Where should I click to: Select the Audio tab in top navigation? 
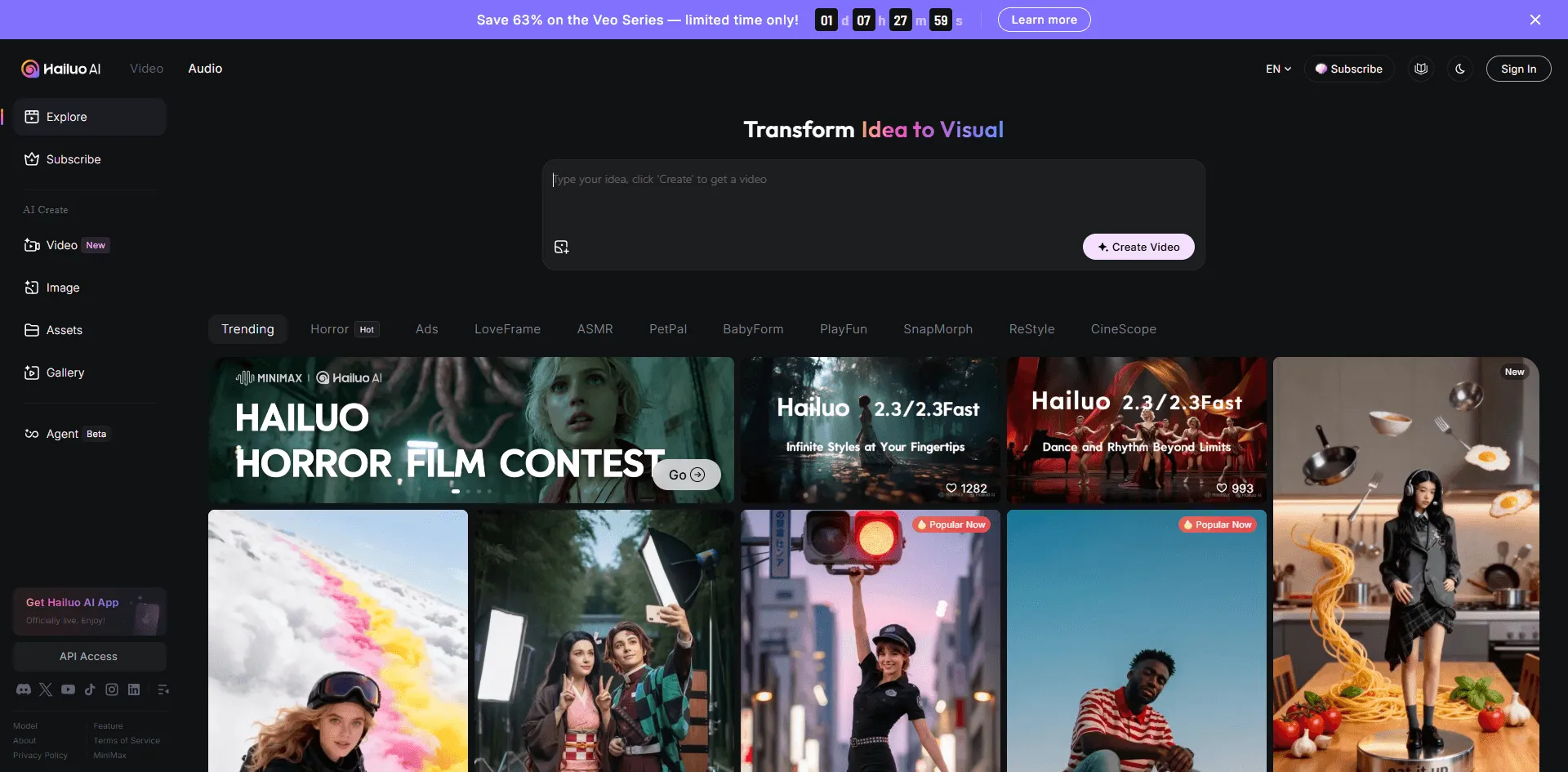pos(205,69)
